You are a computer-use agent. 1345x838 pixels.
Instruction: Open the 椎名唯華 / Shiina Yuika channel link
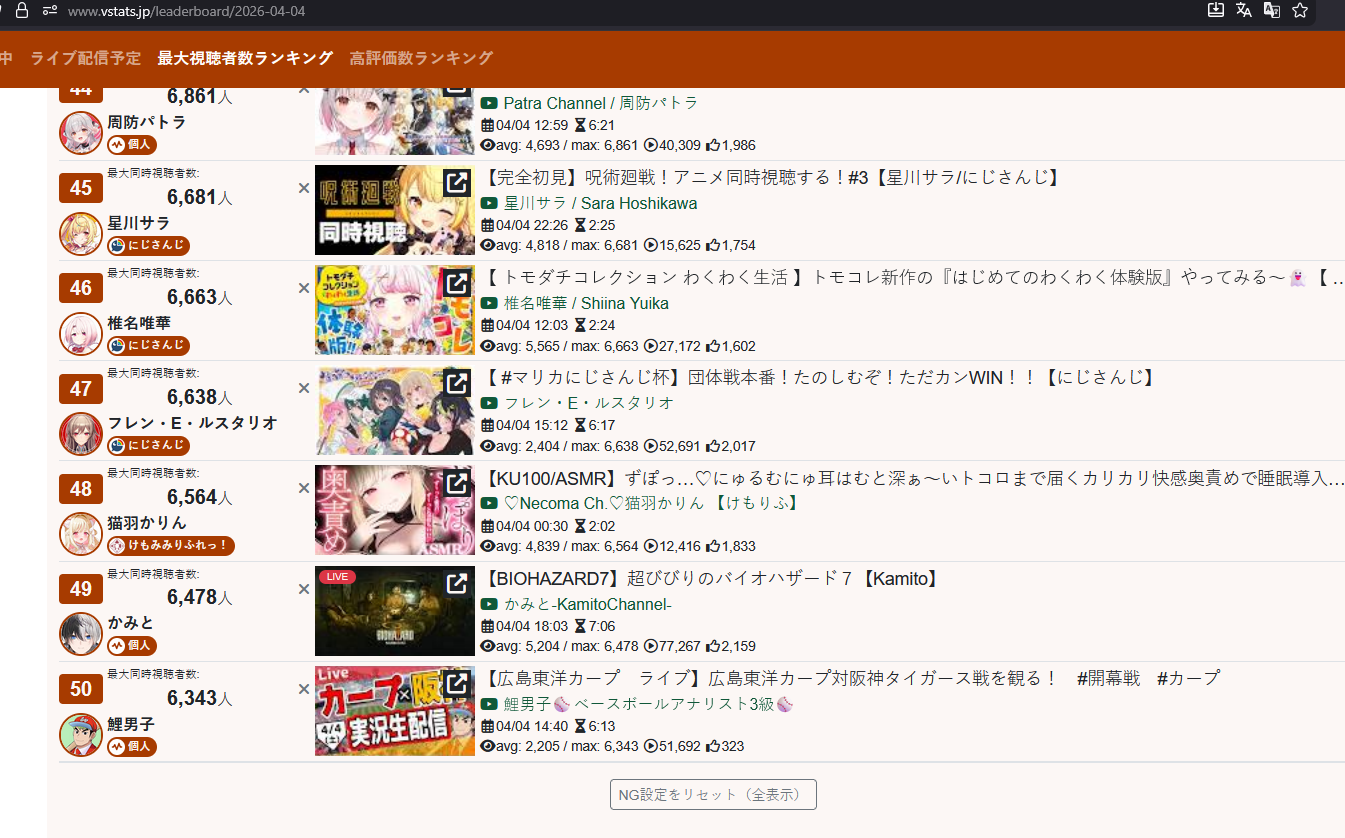coord(586,303)
